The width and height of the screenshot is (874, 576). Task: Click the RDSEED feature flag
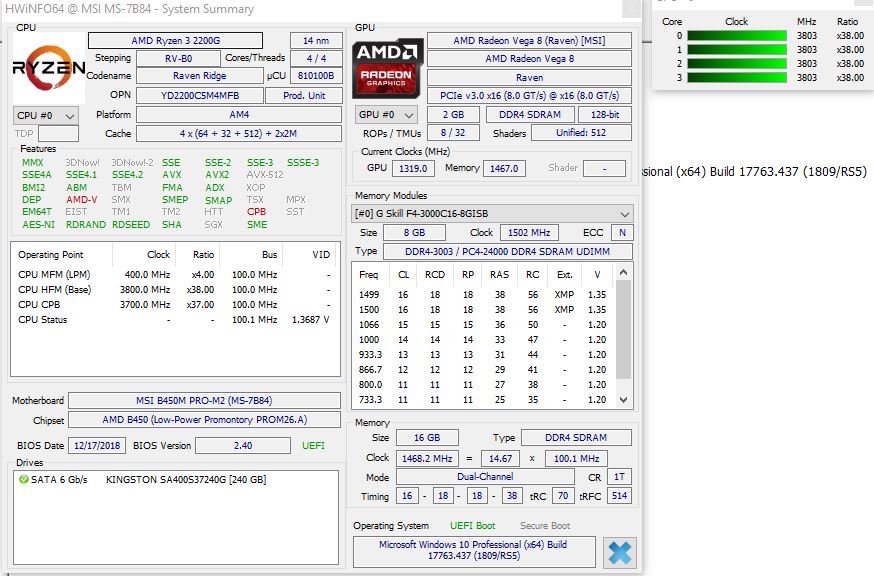click(x=131, y=225)
